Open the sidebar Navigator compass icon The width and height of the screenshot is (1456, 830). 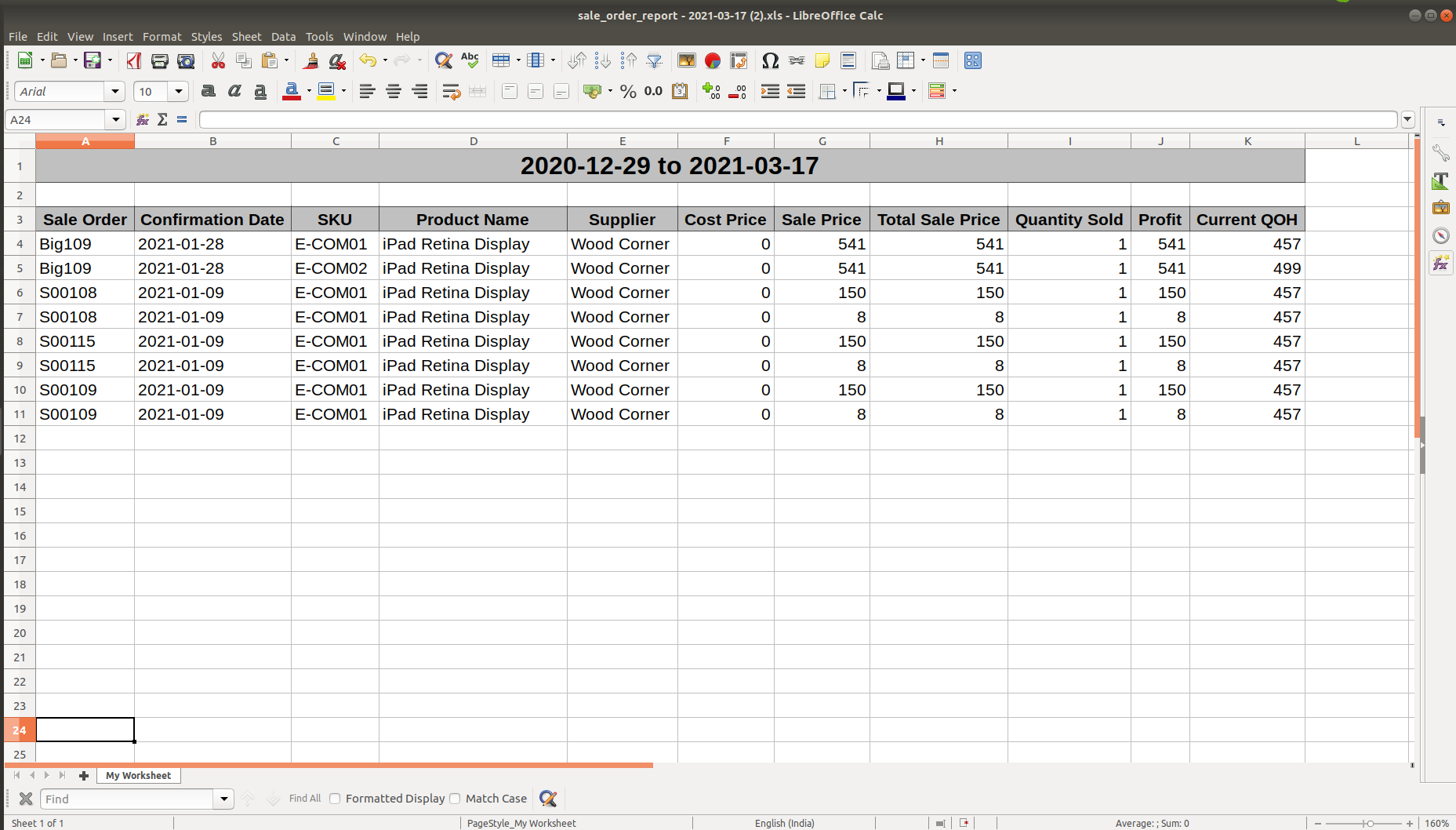click(x=1441, y=235)
